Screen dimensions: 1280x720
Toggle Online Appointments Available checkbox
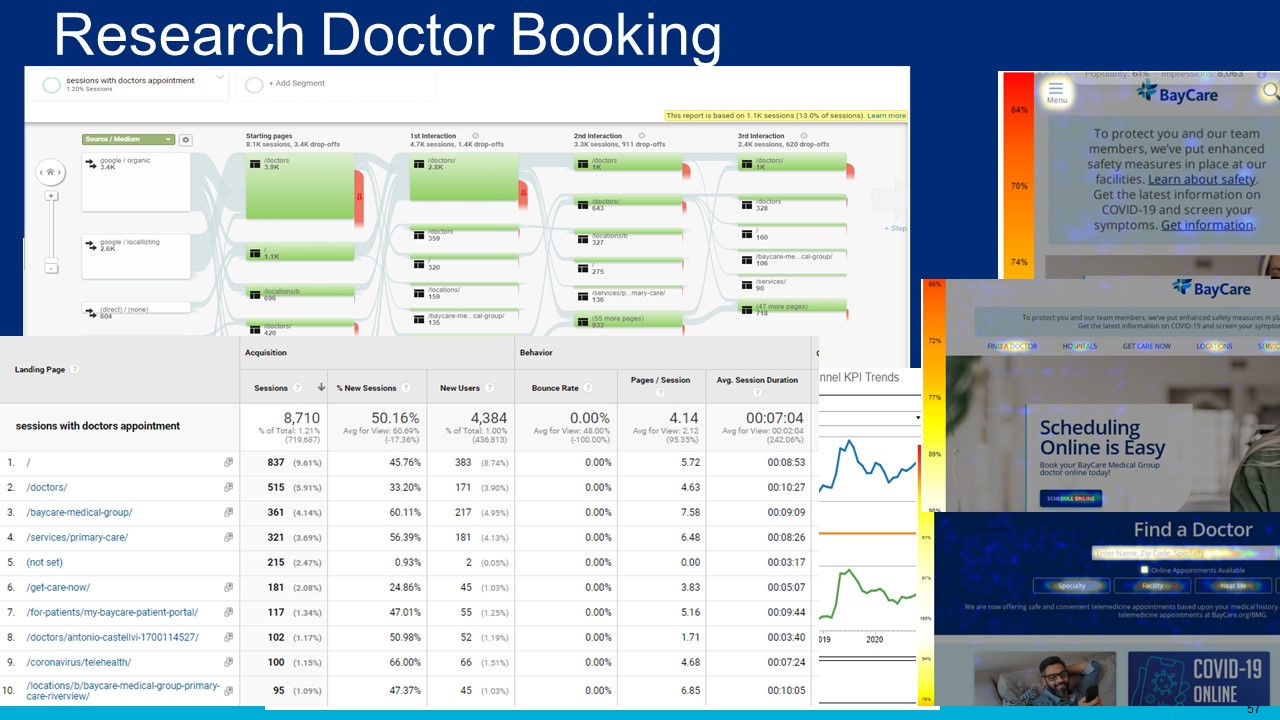[x=1145, y=570]
